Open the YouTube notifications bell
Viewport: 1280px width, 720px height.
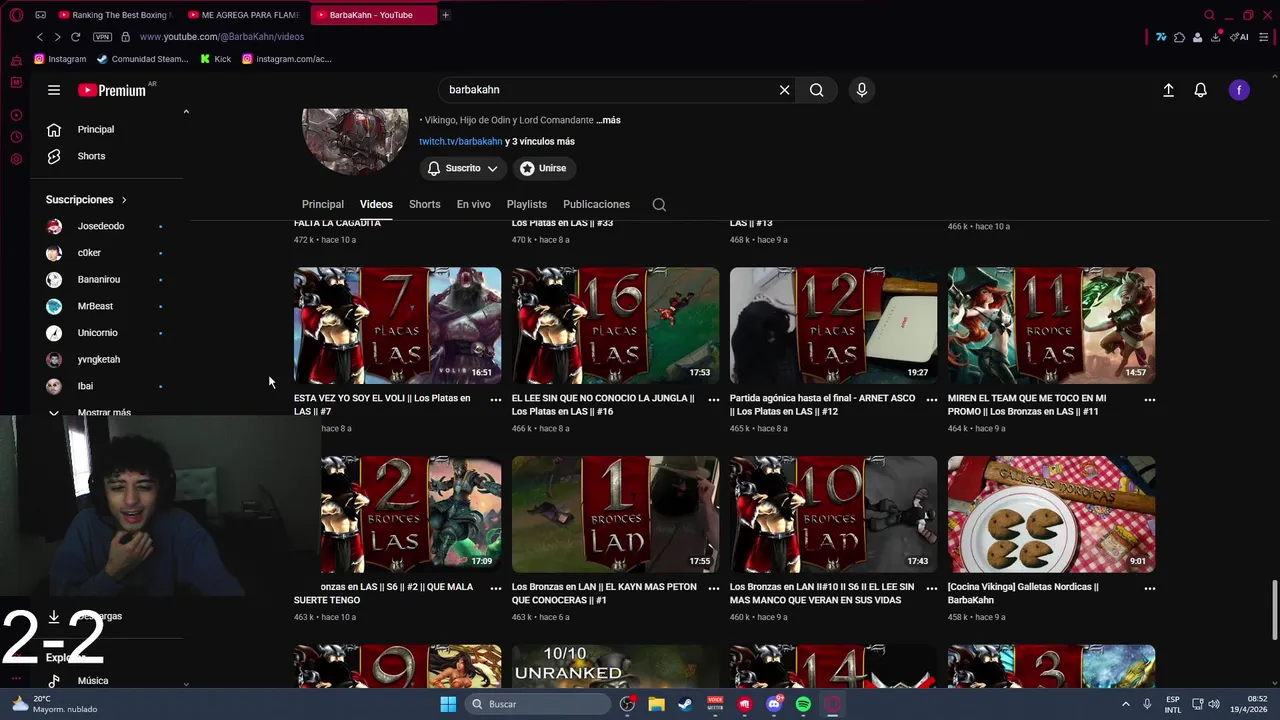(x=1201, y=90)
